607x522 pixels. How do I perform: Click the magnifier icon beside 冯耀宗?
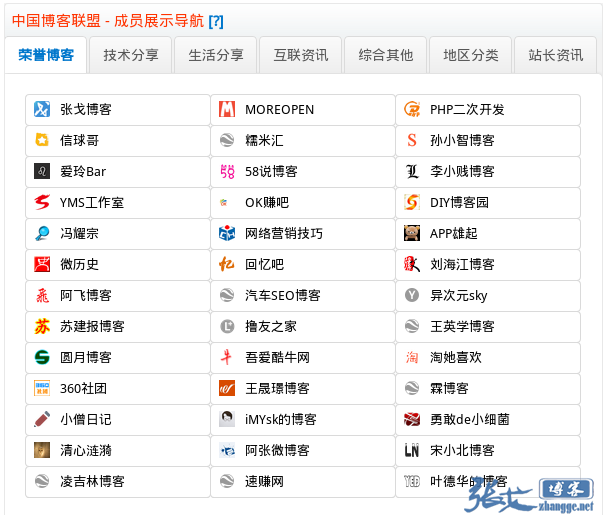point(42,233)
